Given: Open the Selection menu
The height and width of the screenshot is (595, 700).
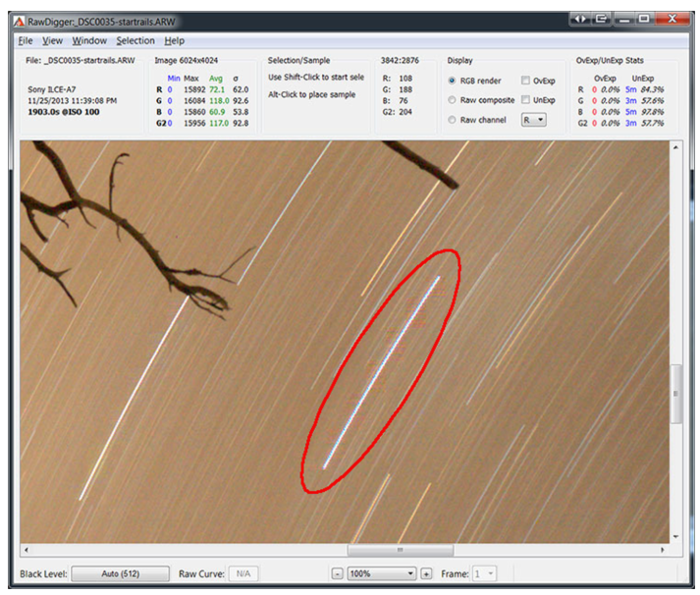Looking at the screenshot, I should 135,41.
